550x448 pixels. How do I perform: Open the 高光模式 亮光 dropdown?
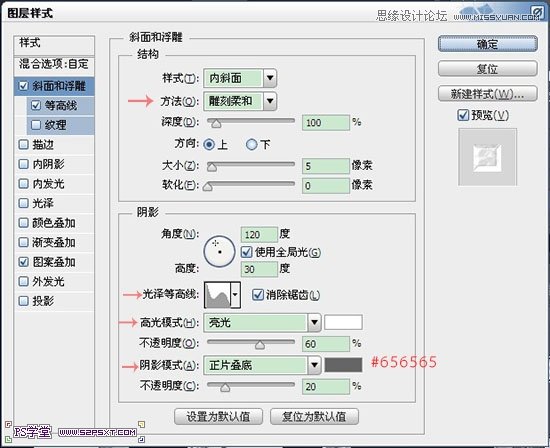314,322
